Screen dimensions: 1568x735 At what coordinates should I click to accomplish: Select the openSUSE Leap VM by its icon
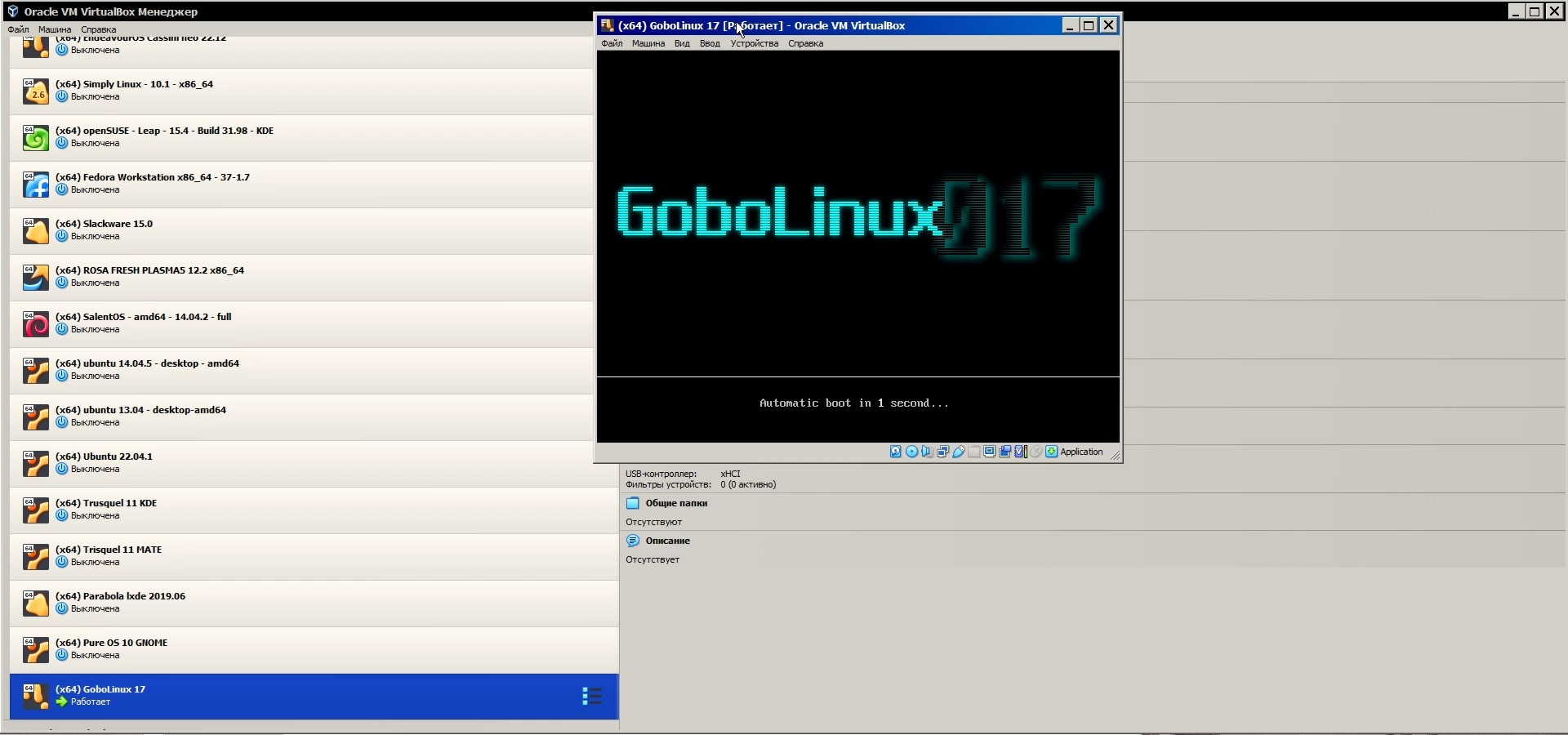tap(35, 137)
